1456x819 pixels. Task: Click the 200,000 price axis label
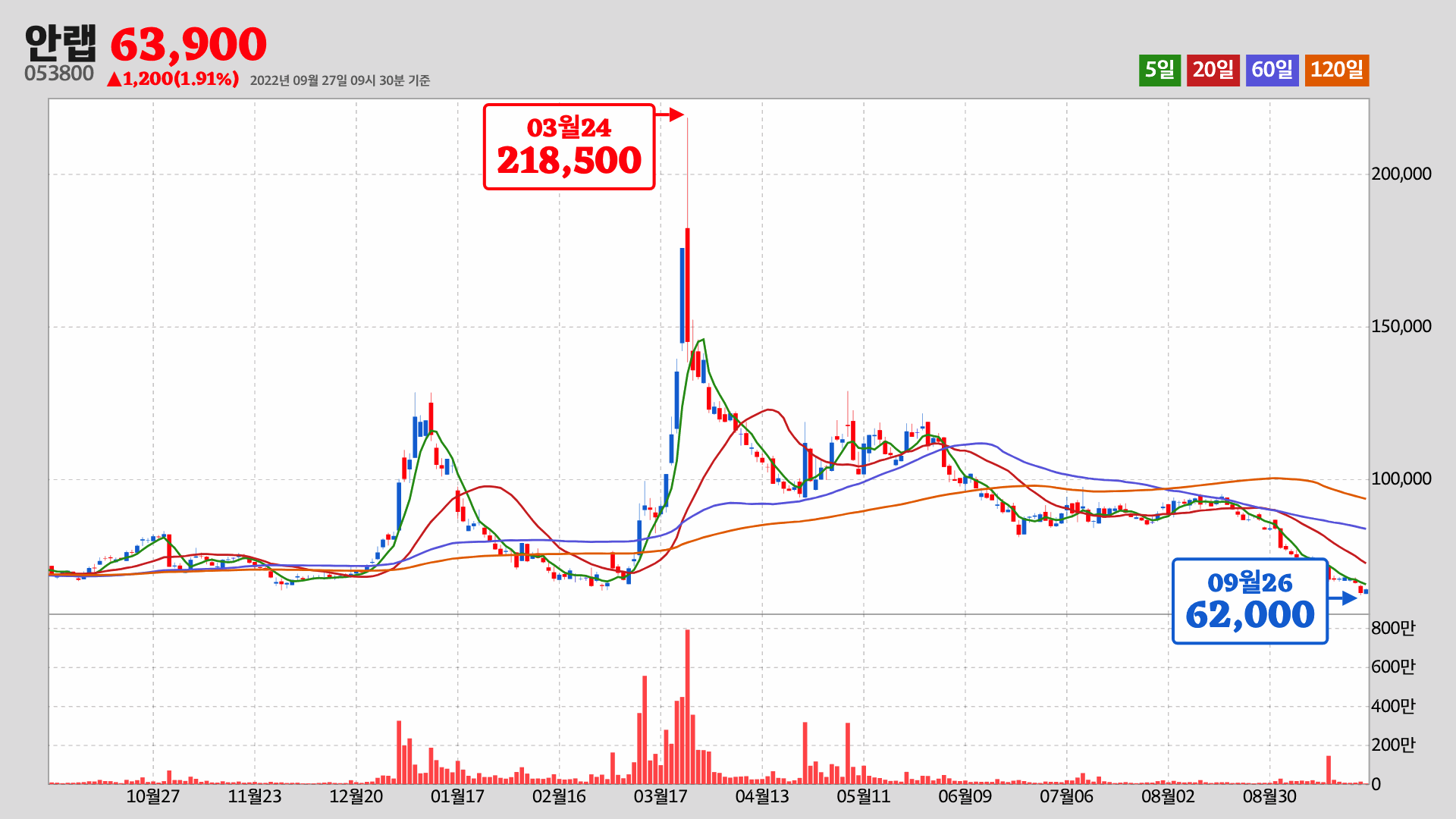(x=1401, y=174)
